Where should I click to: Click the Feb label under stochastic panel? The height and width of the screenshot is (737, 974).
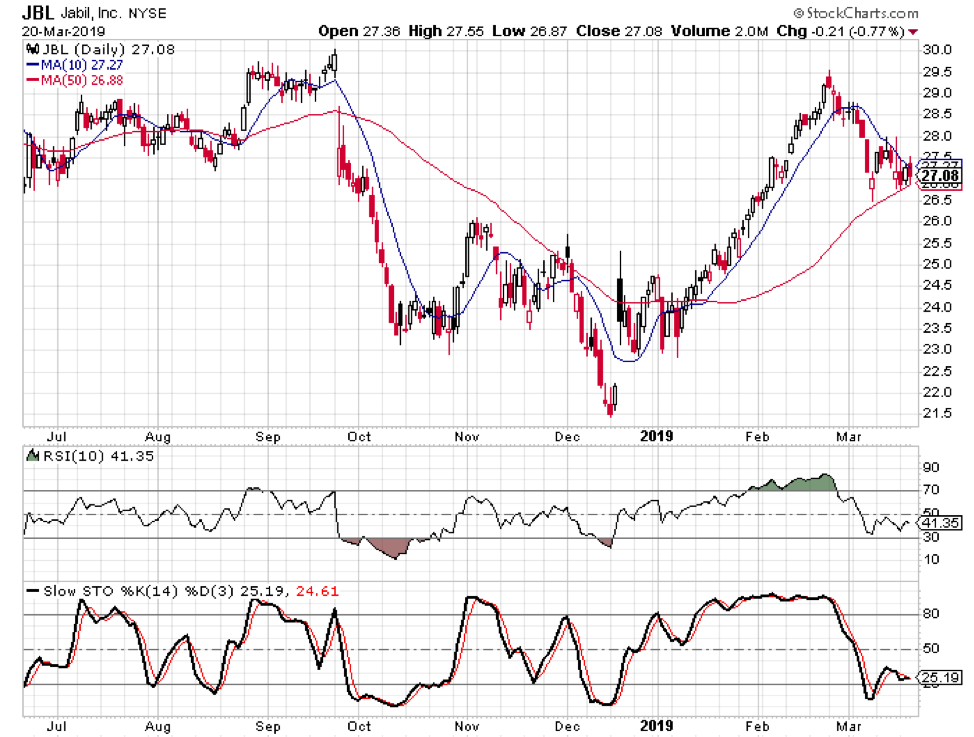click(757, 726)
